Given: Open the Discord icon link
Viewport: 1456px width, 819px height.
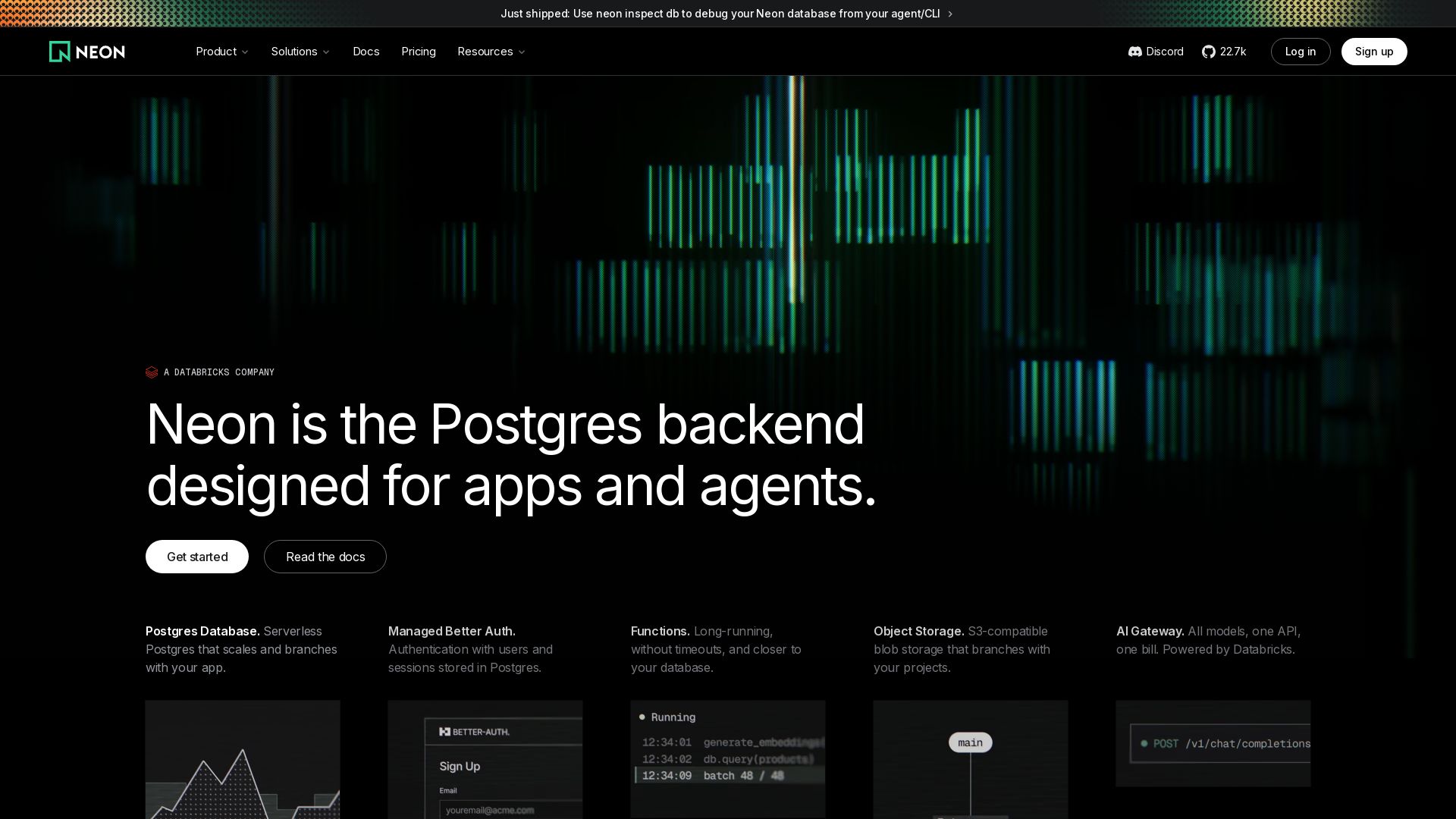Looking at the screenshot, I should (1134, 52).
